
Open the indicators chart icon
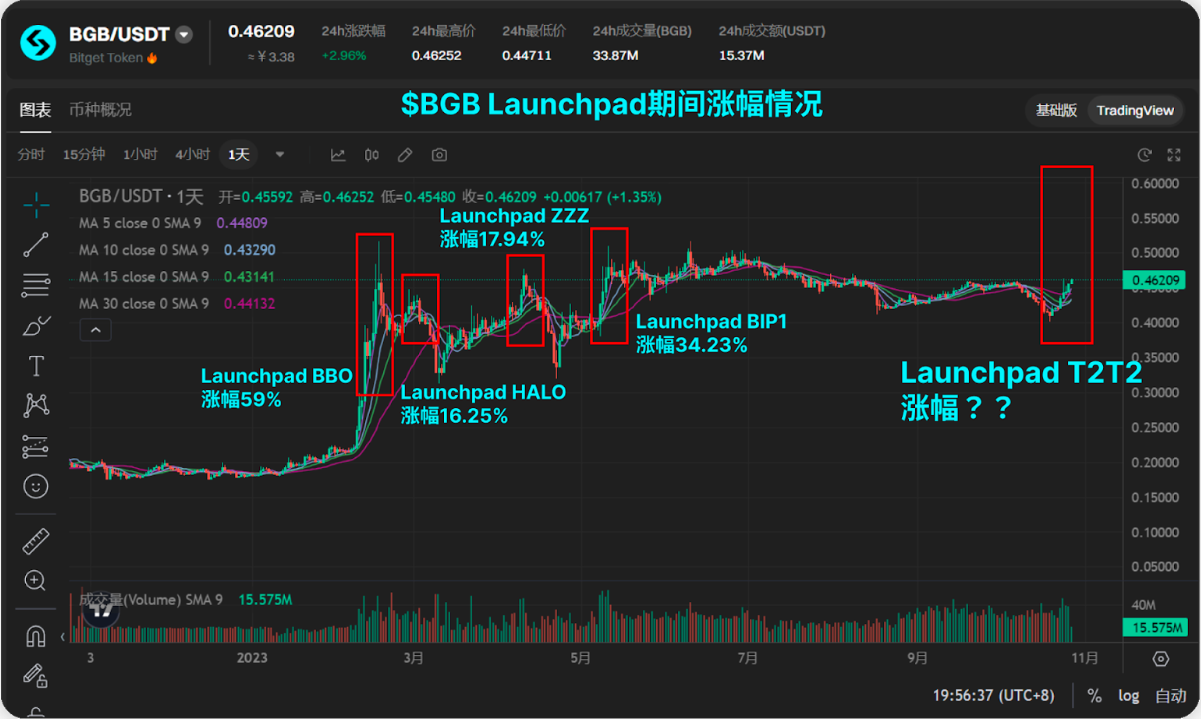pyautogui.click(x=338, y=155)
